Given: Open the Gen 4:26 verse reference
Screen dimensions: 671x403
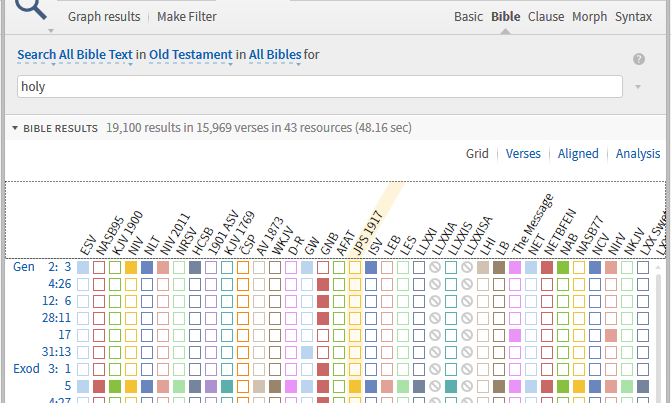Looking at the screenshot, I should pos(59,284).
